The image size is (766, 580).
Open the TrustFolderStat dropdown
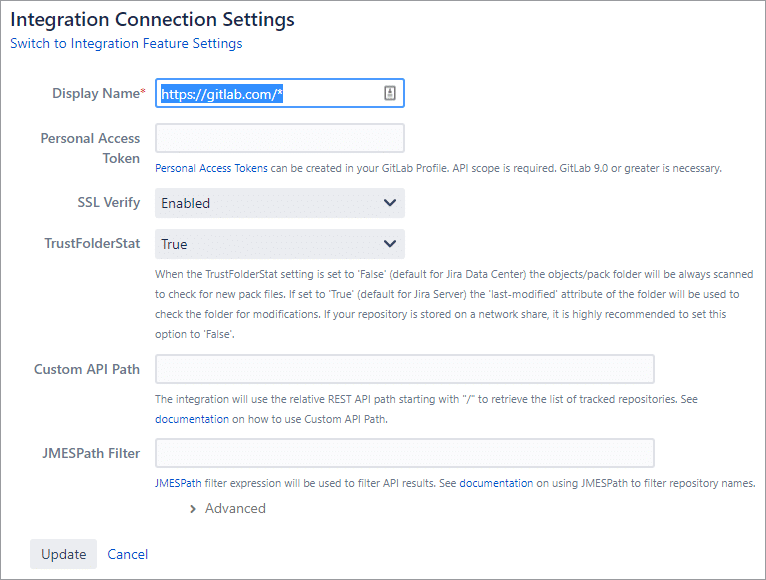pyautogui.click(x=280, y=244)
